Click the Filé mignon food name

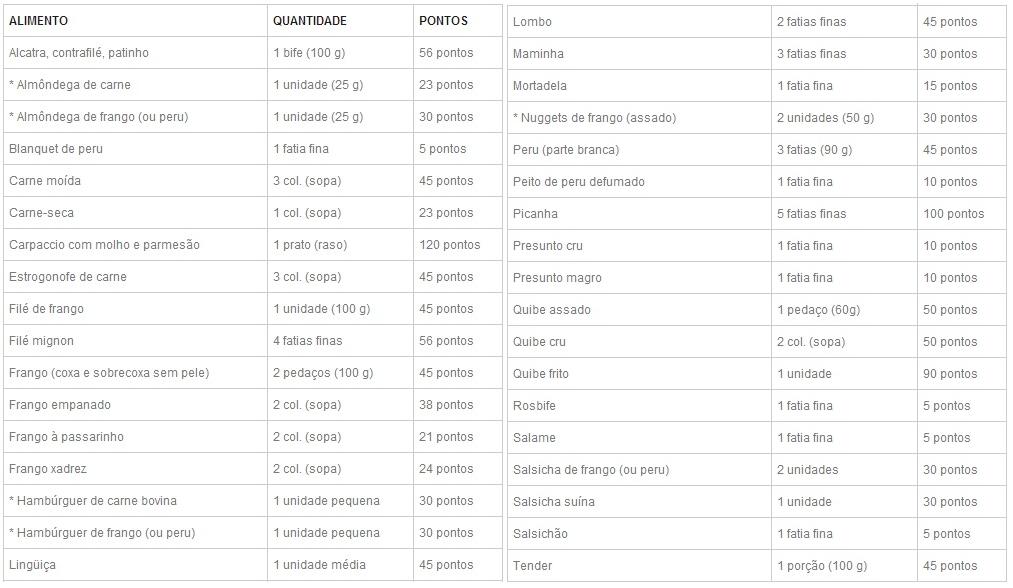point(41,341)
